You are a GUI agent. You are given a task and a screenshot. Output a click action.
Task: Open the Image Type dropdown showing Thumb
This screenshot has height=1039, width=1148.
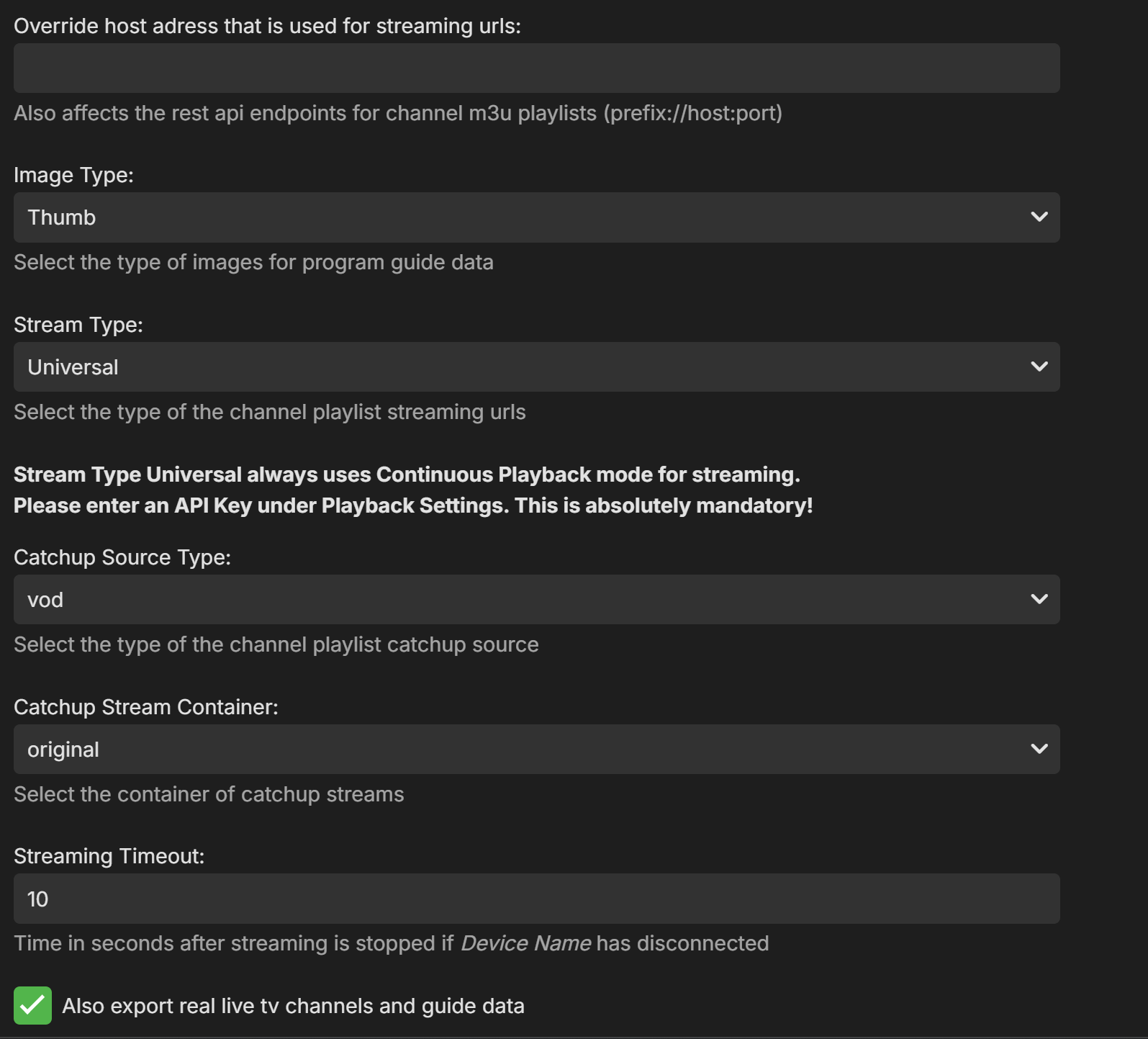[504, 217]
